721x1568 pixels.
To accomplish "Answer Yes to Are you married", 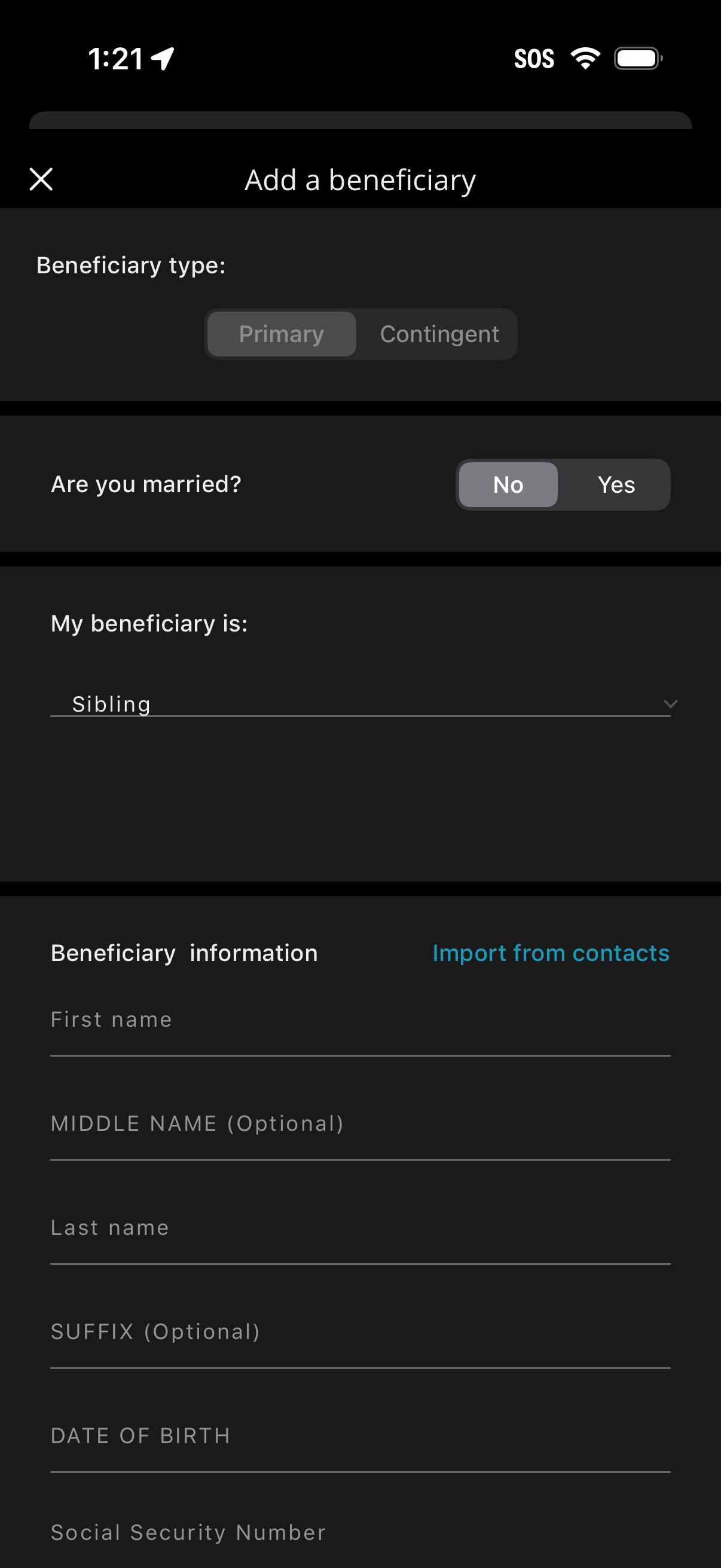I will pos(616,484).
